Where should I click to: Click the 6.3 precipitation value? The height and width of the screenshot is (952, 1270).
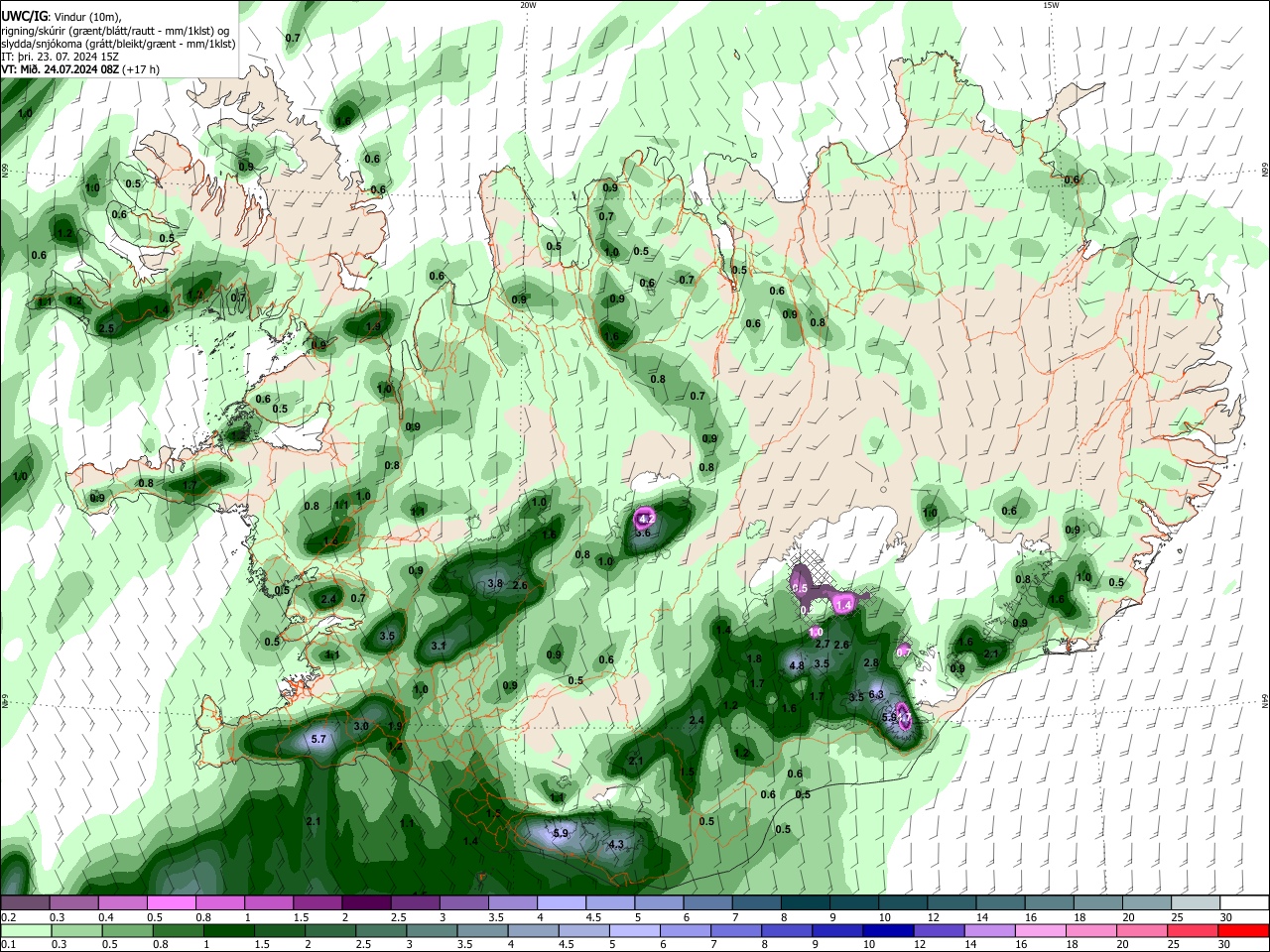click(x=876, y=695)
